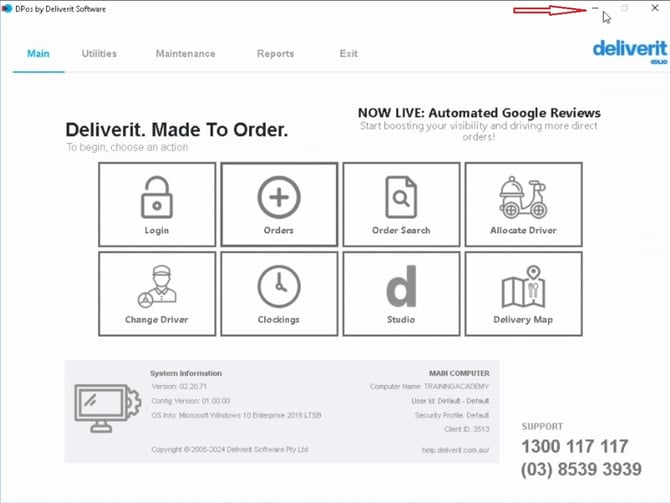Click the OS Info Windows 10 line

click(x=236, y=415)
